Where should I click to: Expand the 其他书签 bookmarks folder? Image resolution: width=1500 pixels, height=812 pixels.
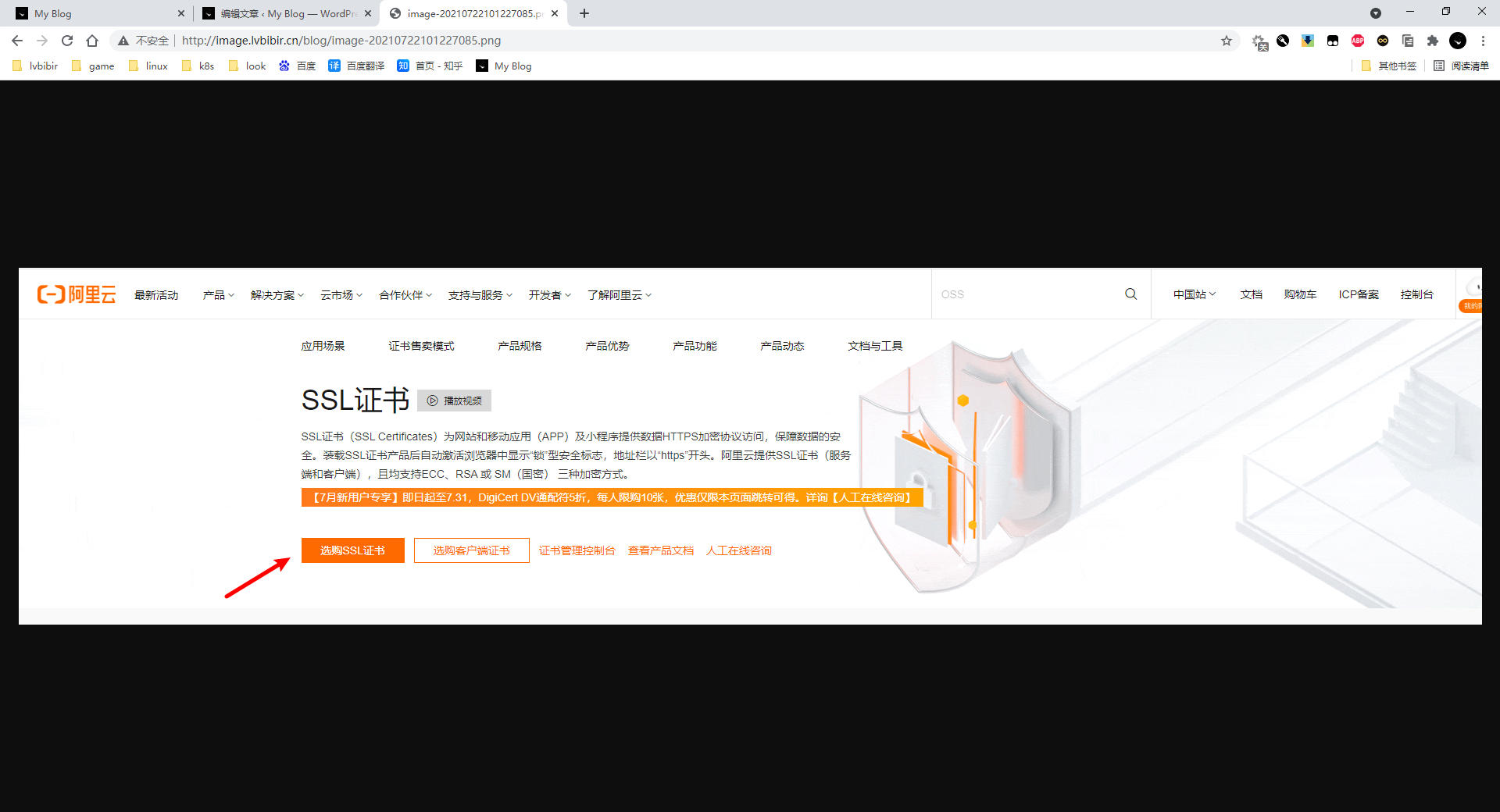[x=1389, y=66]
